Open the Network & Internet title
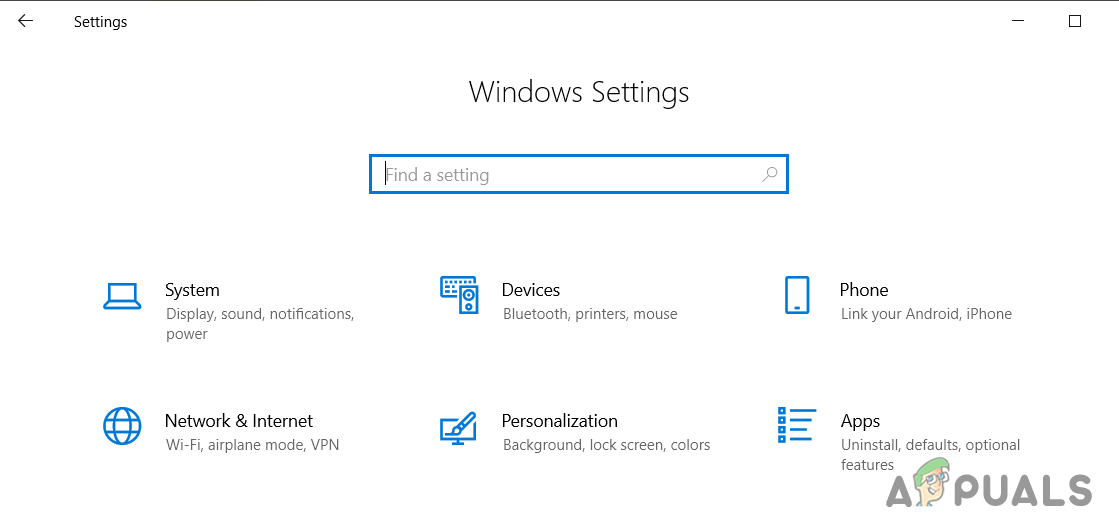The height and width of the screenshot is (528, 1119). (x=238, y=421)
